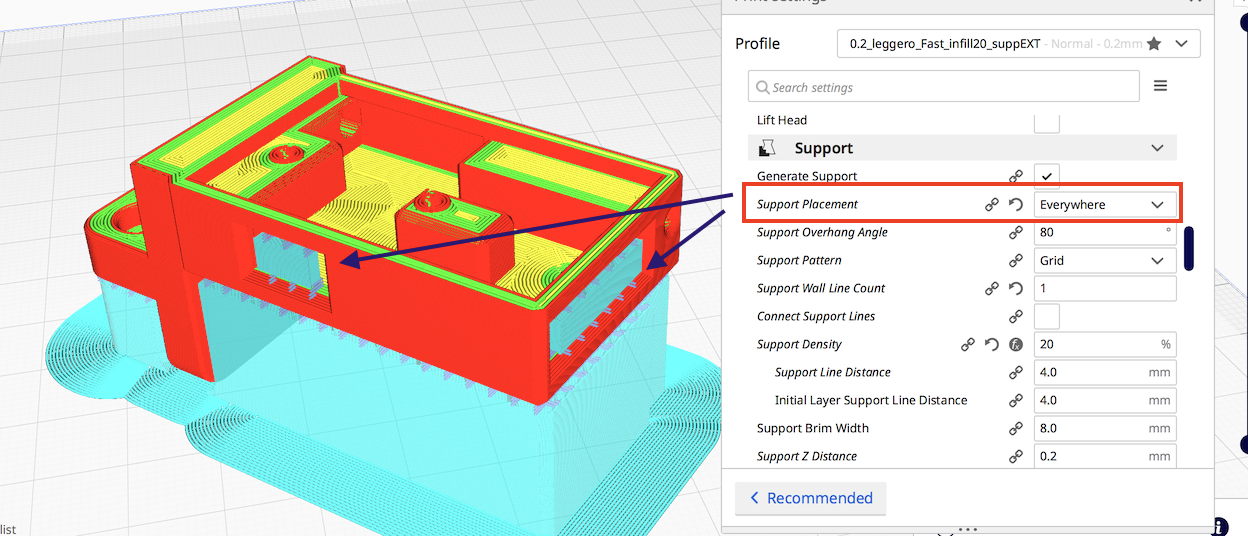Click the Support Brim Width label

[x=813, y=428]
